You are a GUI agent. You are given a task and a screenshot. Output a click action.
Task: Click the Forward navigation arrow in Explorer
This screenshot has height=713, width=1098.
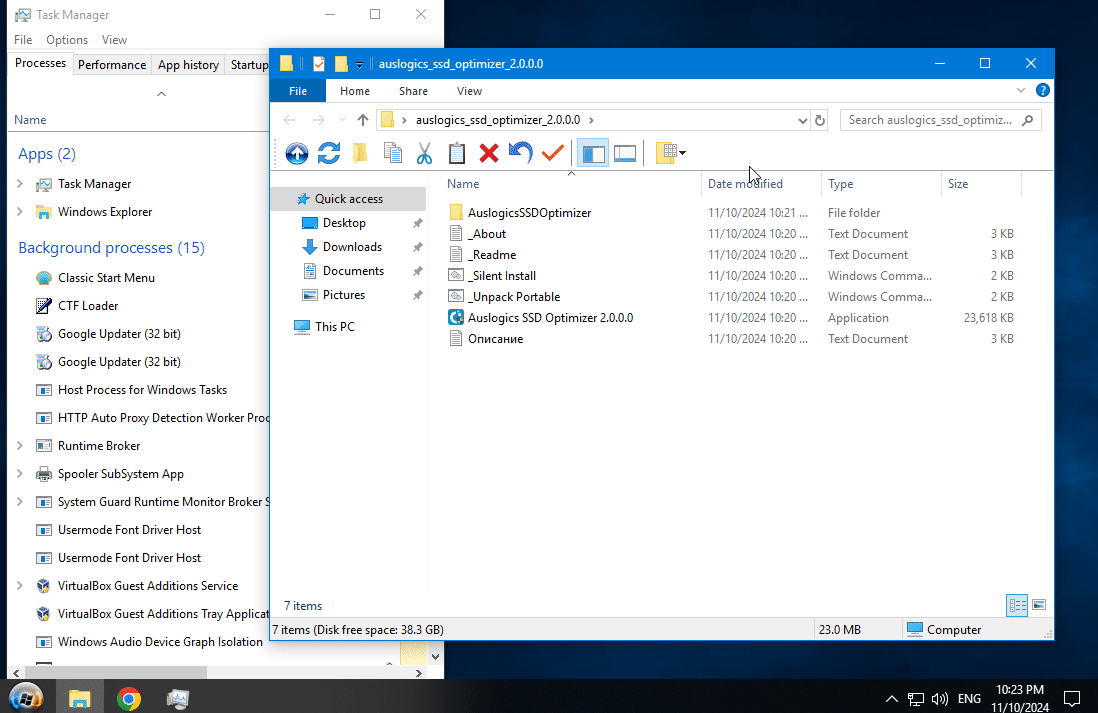pos(319,120)
